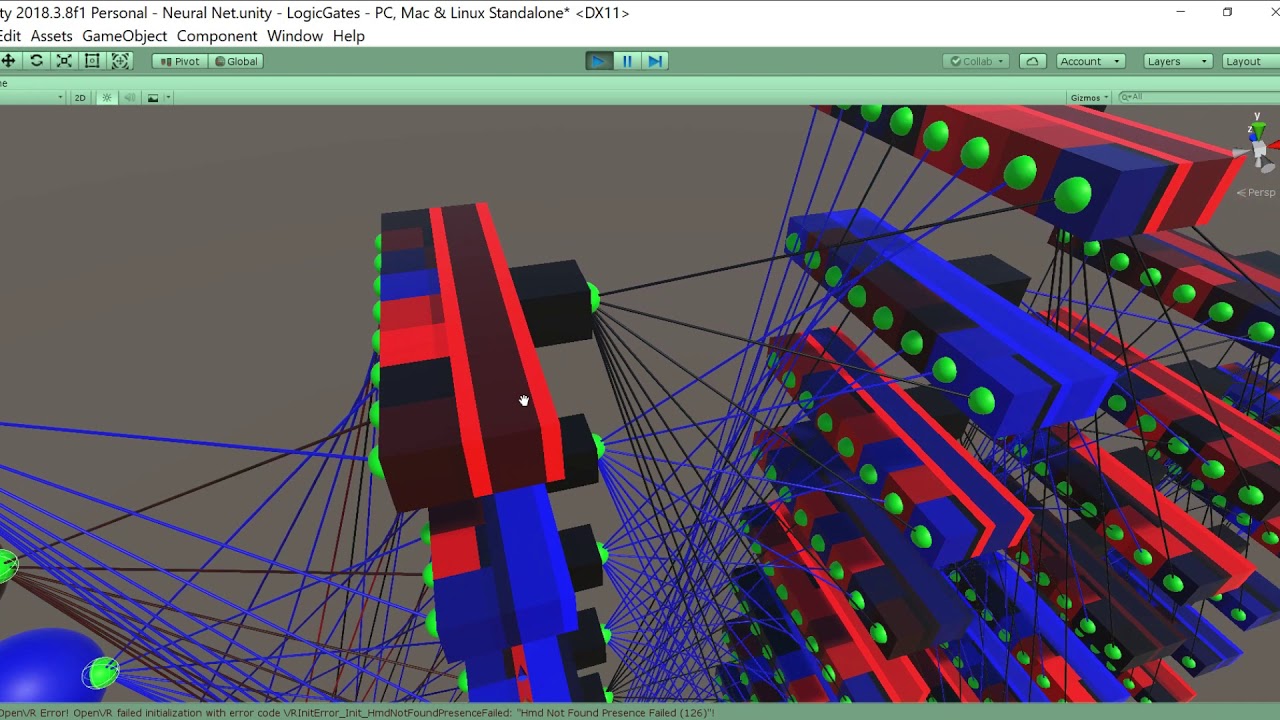Toggle scene audio speaker icon

click(129, 98)
